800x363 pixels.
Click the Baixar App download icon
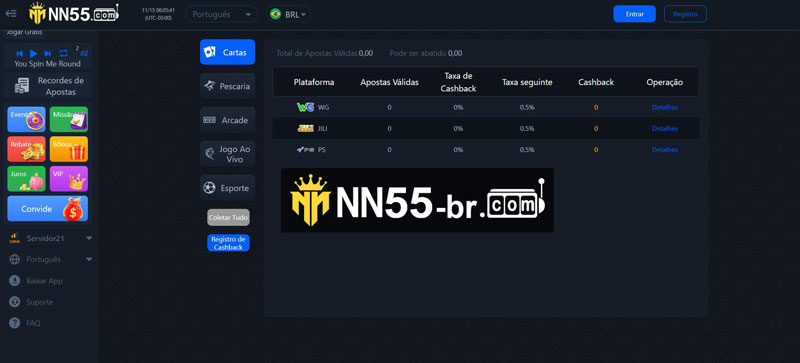pyautogui.click(x=15, y=281)
